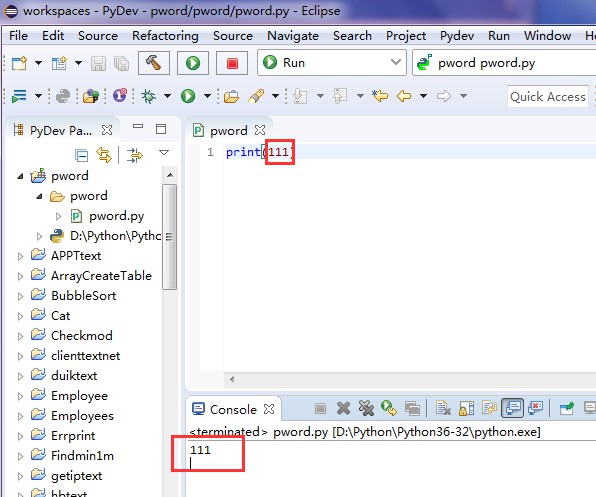The height and width of the screenshot is (497, 596).
Task: Click the Quick Access search field
Action: click(x=548, y=97)
